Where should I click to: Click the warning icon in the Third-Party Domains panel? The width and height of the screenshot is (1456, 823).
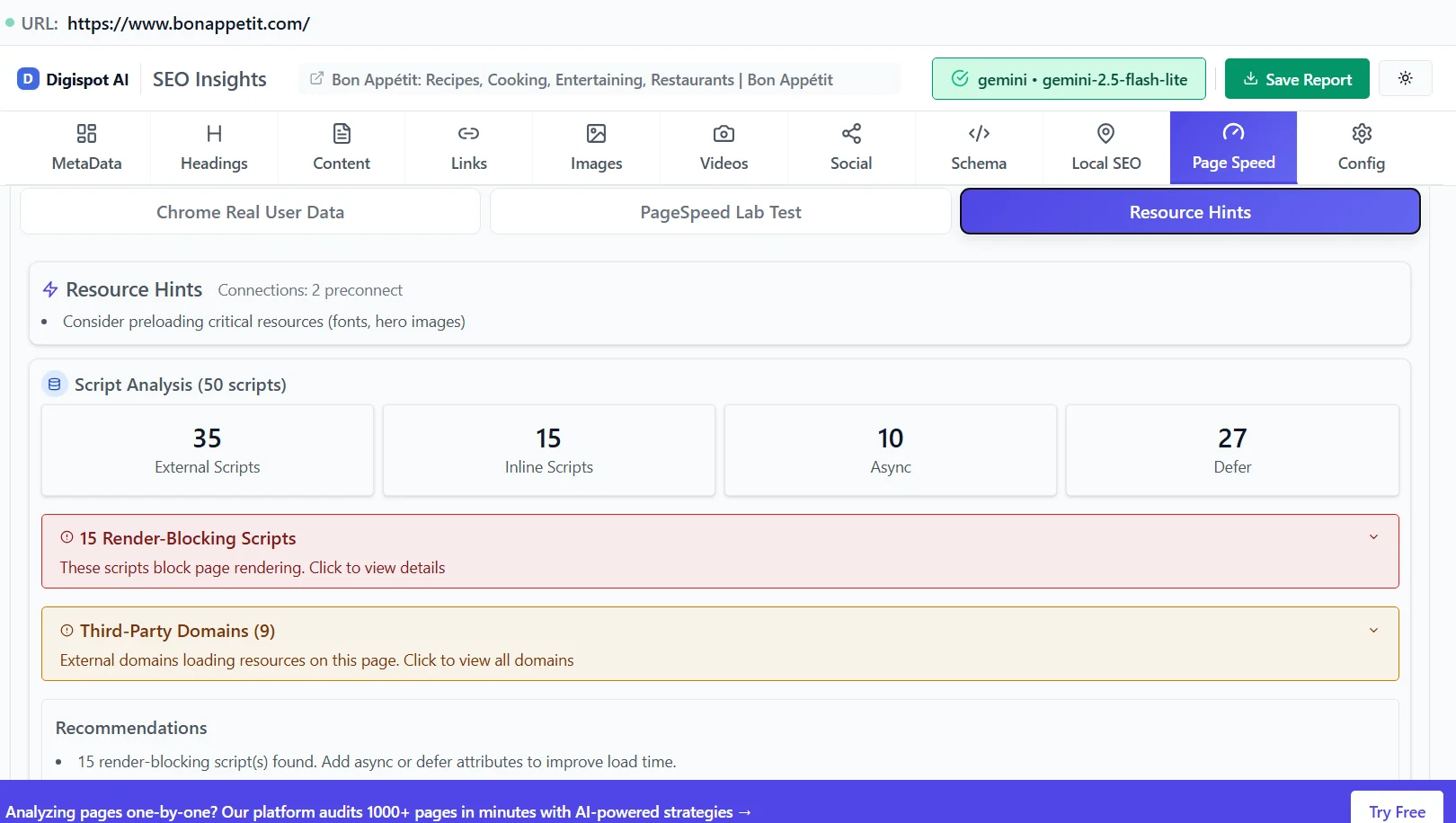click(x=67, y=631)
